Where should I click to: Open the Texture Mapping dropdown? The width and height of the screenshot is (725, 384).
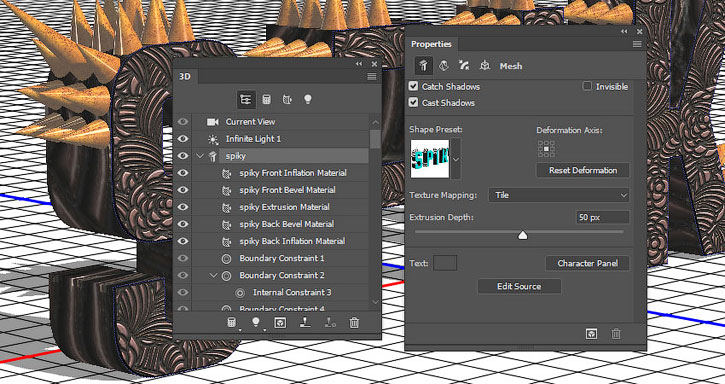[559, 195]
